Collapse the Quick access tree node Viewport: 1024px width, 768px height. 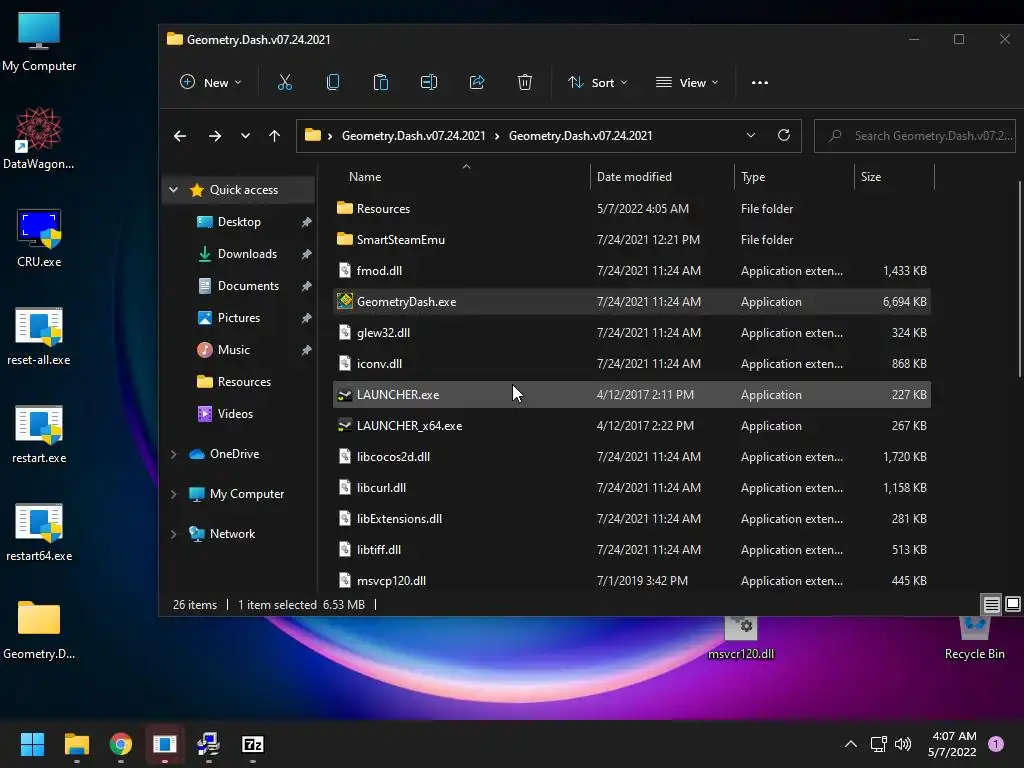coord(173,189)
